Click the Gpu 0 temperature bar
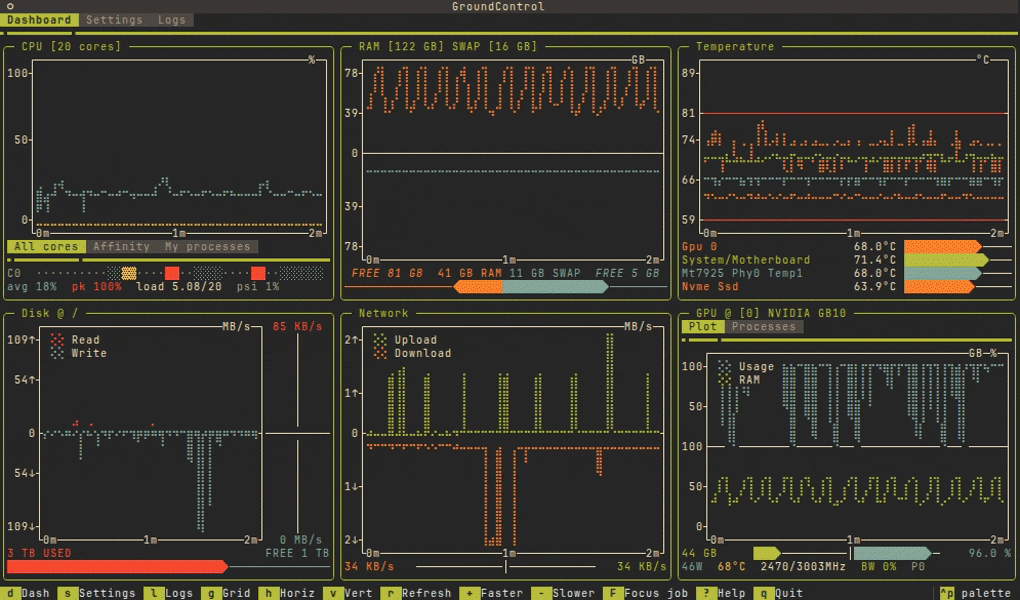1020x600 pixels. [943, 247]
